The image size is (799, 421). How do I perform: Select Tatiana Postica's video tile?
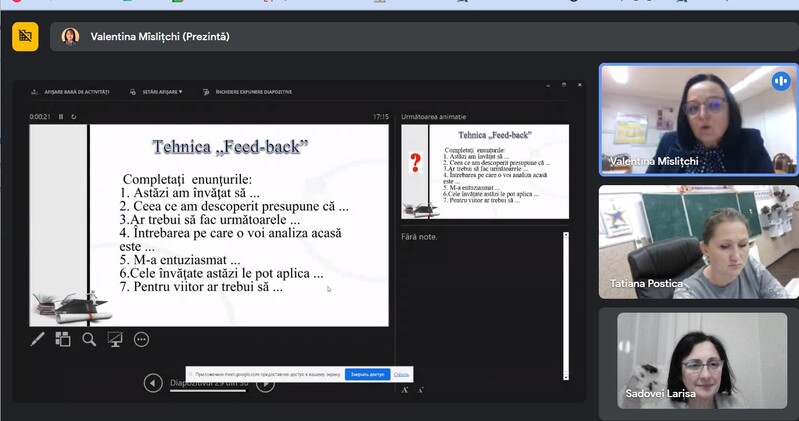(698, 242)
